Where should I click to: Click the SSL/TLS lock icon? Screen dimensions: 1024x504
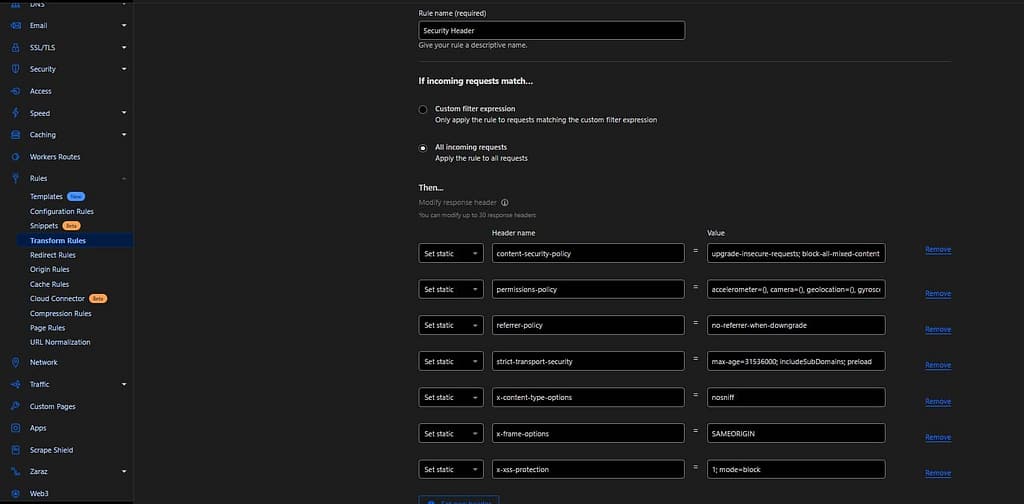pos(15,47)
